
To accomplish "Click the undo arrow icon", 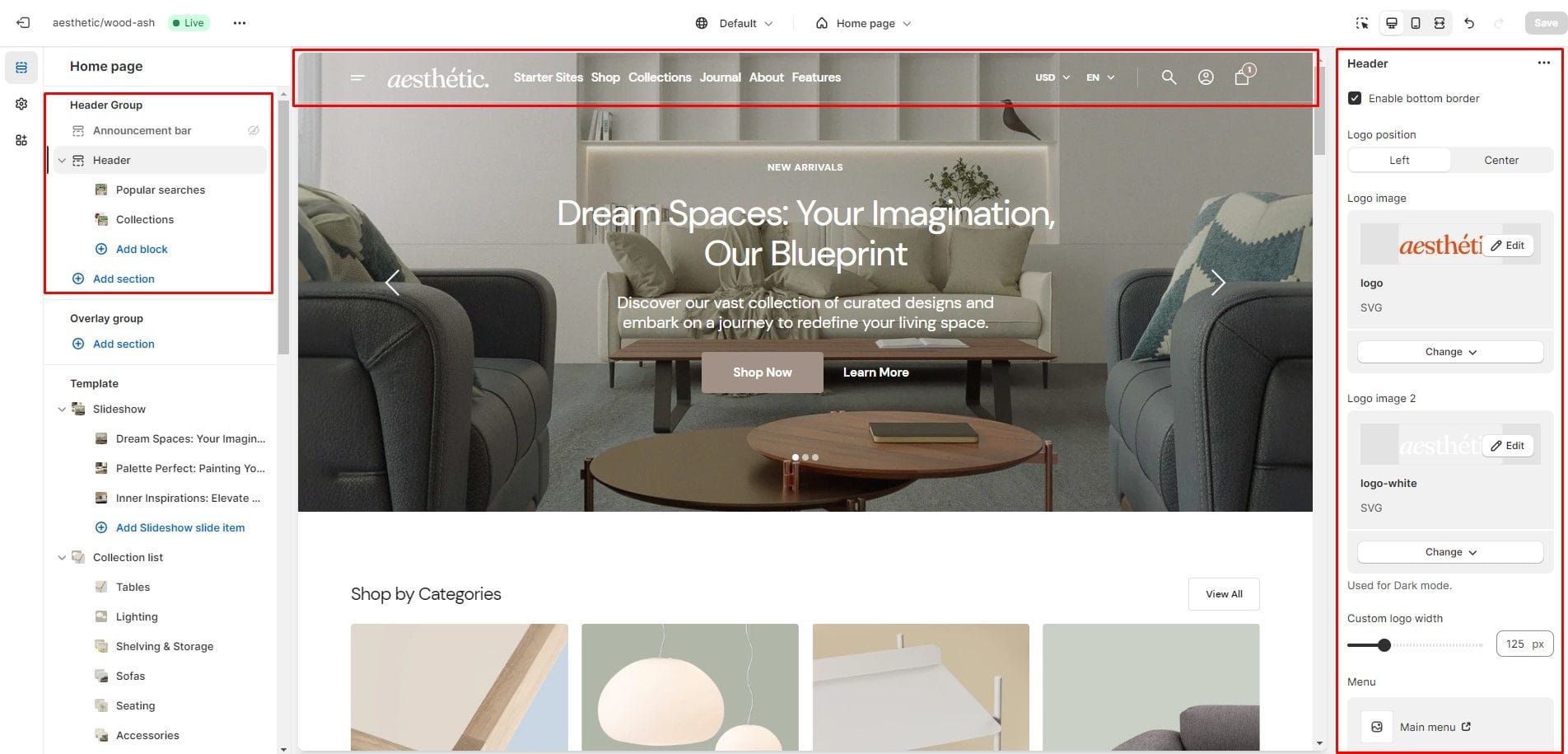I will click(x=1469, y=23).
